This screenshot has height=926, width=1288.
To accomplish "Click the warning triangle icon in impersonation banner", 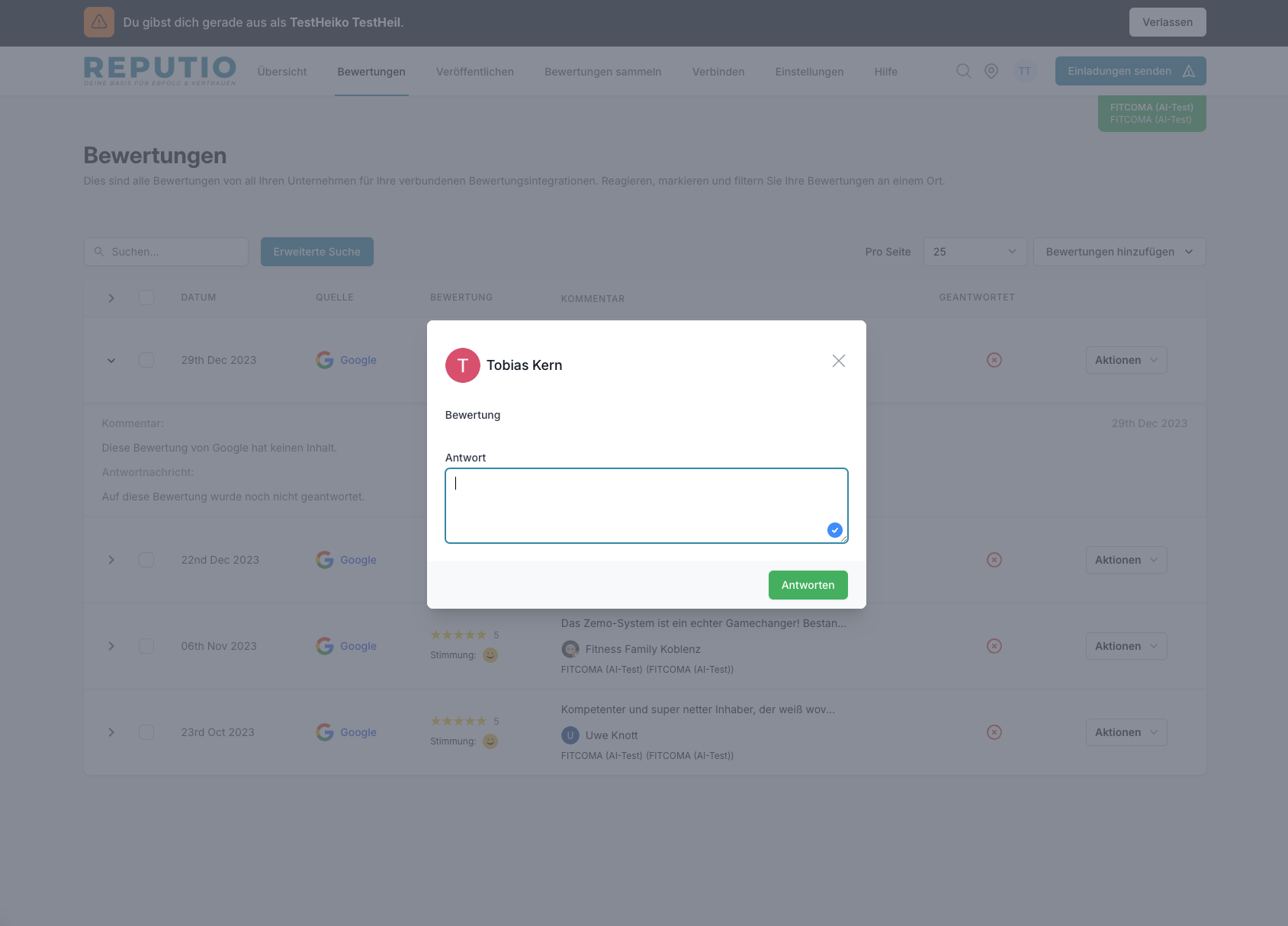I will 99,22.
